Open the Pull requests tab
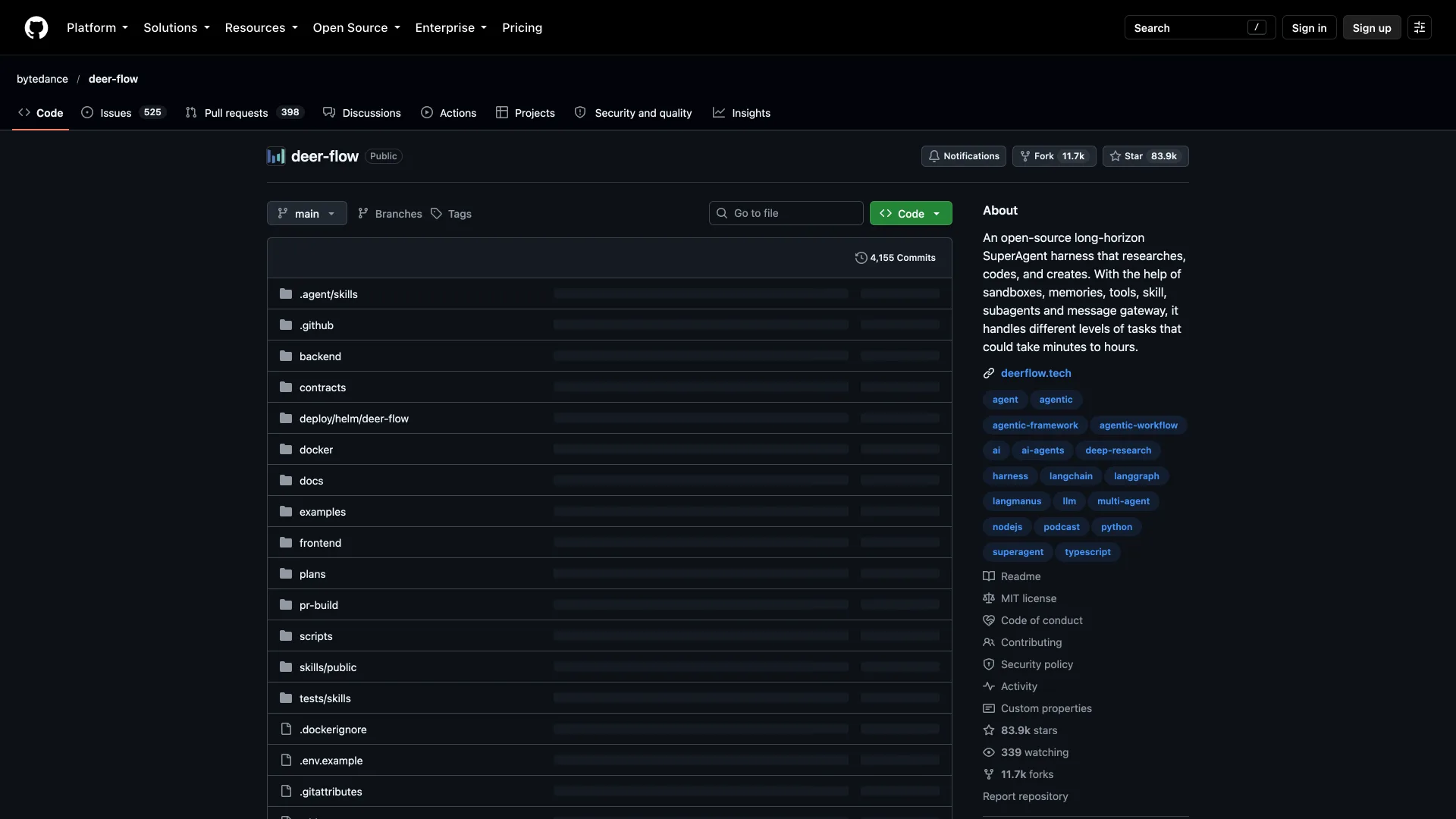 244,113
